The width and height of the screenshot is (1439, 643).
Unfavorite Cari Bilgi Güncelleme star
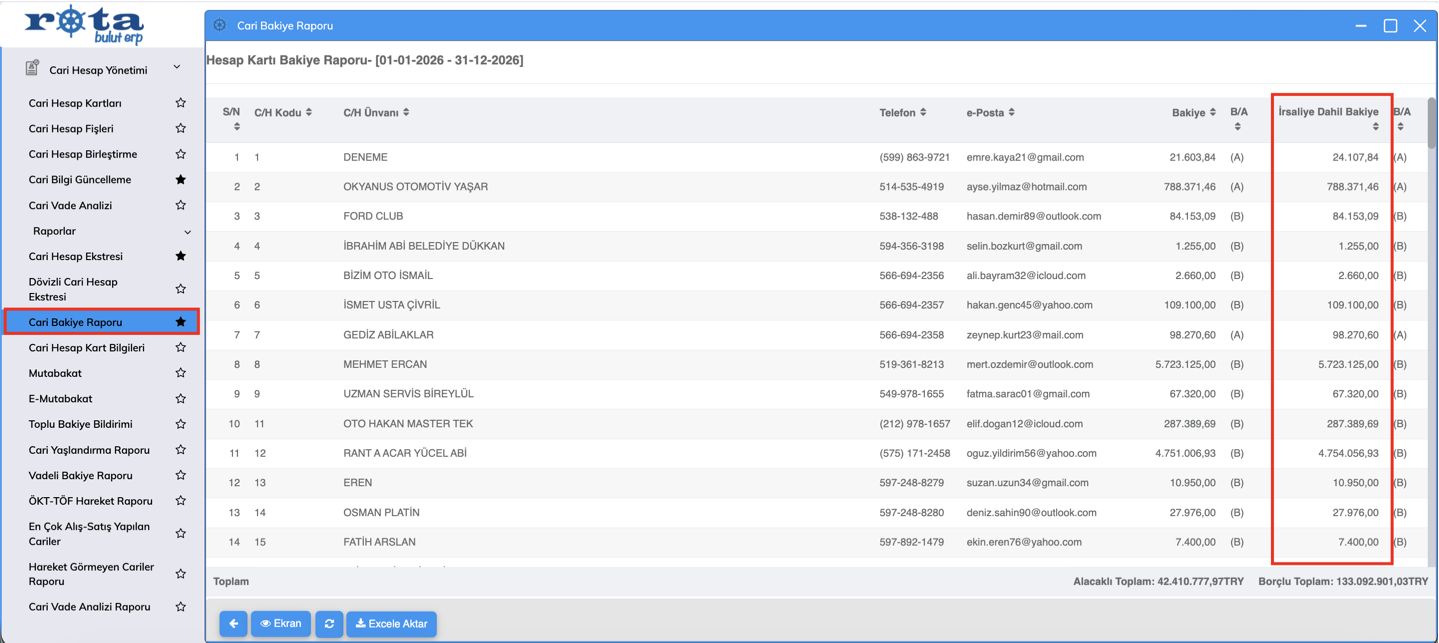181,180
